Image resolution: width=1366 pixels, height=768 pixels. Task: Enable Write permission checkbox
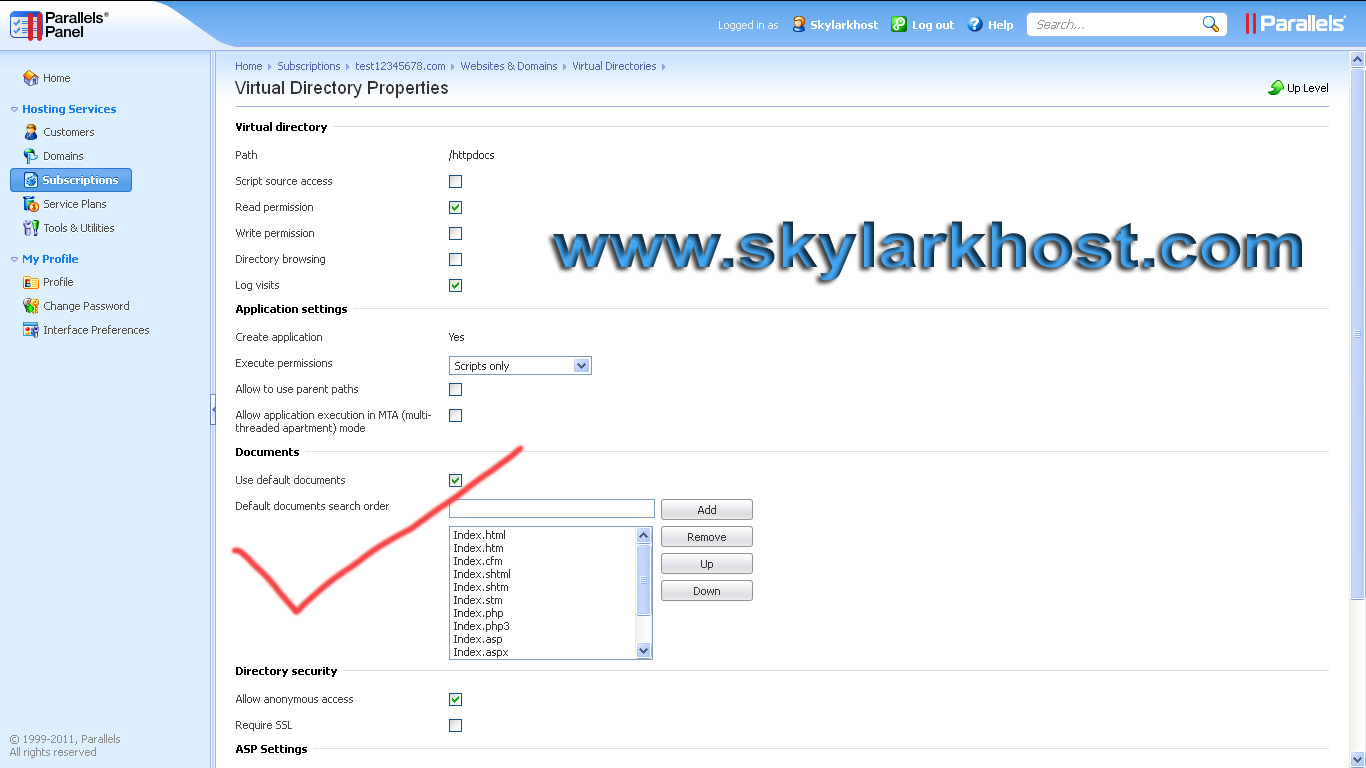(455, 233)
